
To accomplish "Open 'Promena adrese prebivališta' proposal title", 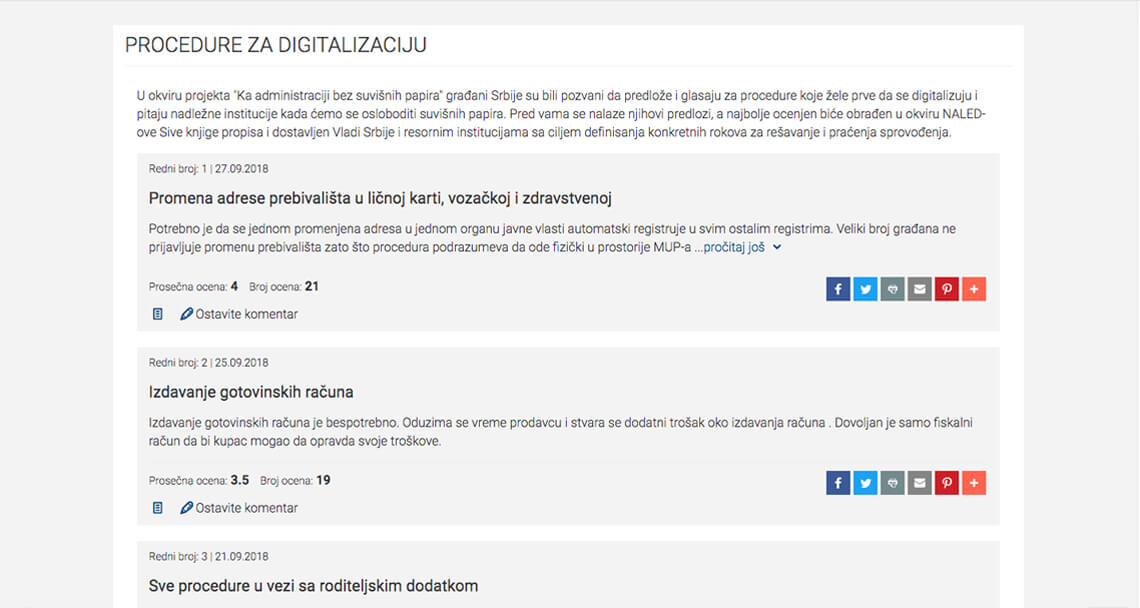I will 380,198.
